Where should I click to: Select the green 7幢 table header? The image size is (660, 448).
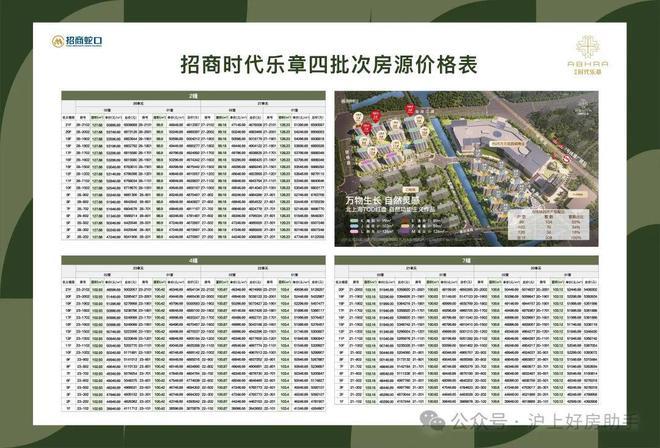(466, 260)
